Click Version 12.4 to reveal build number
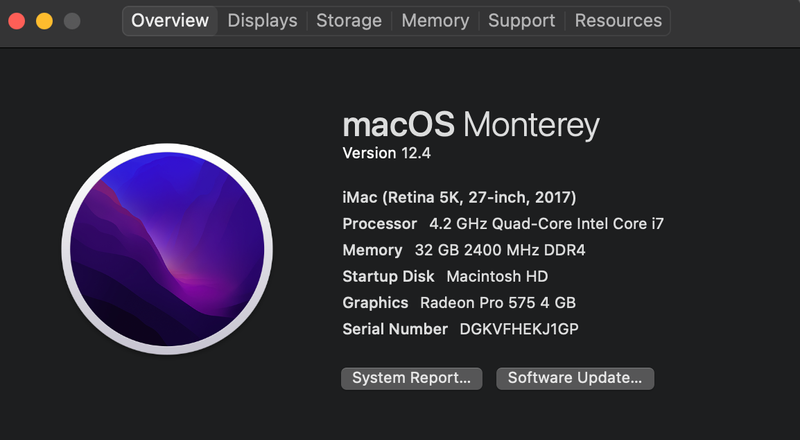Screen dimensions: 800x440 [386, 153]
